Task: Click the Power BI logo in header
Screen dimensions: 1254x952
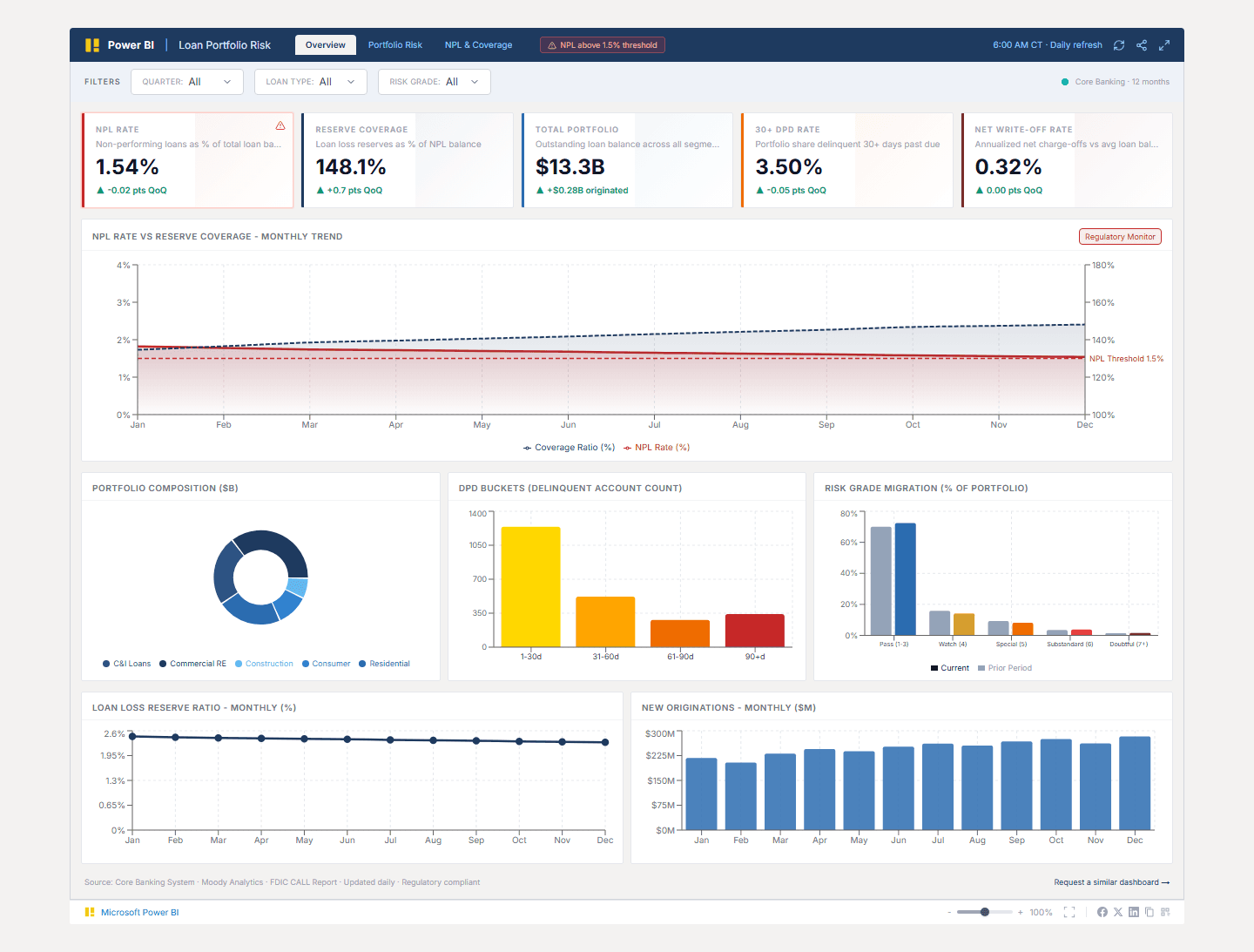Action: (x=92, y=45)
